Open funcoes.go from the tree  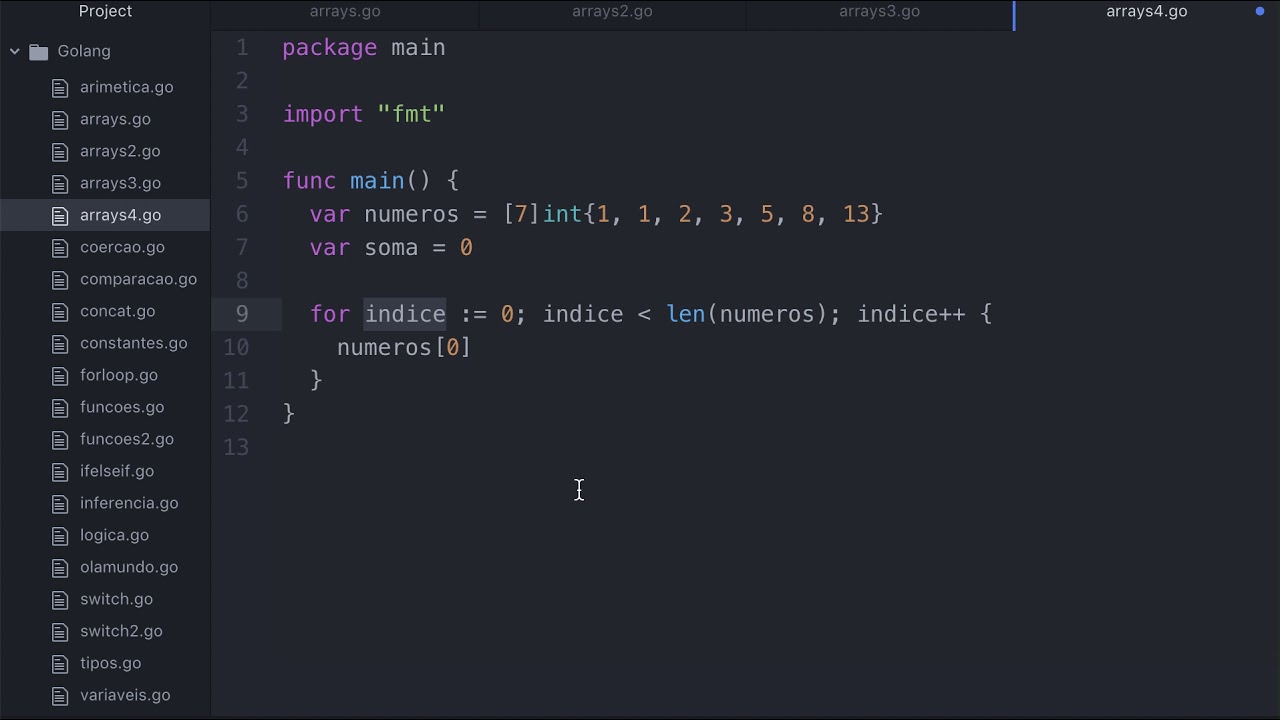click(122, 407)
